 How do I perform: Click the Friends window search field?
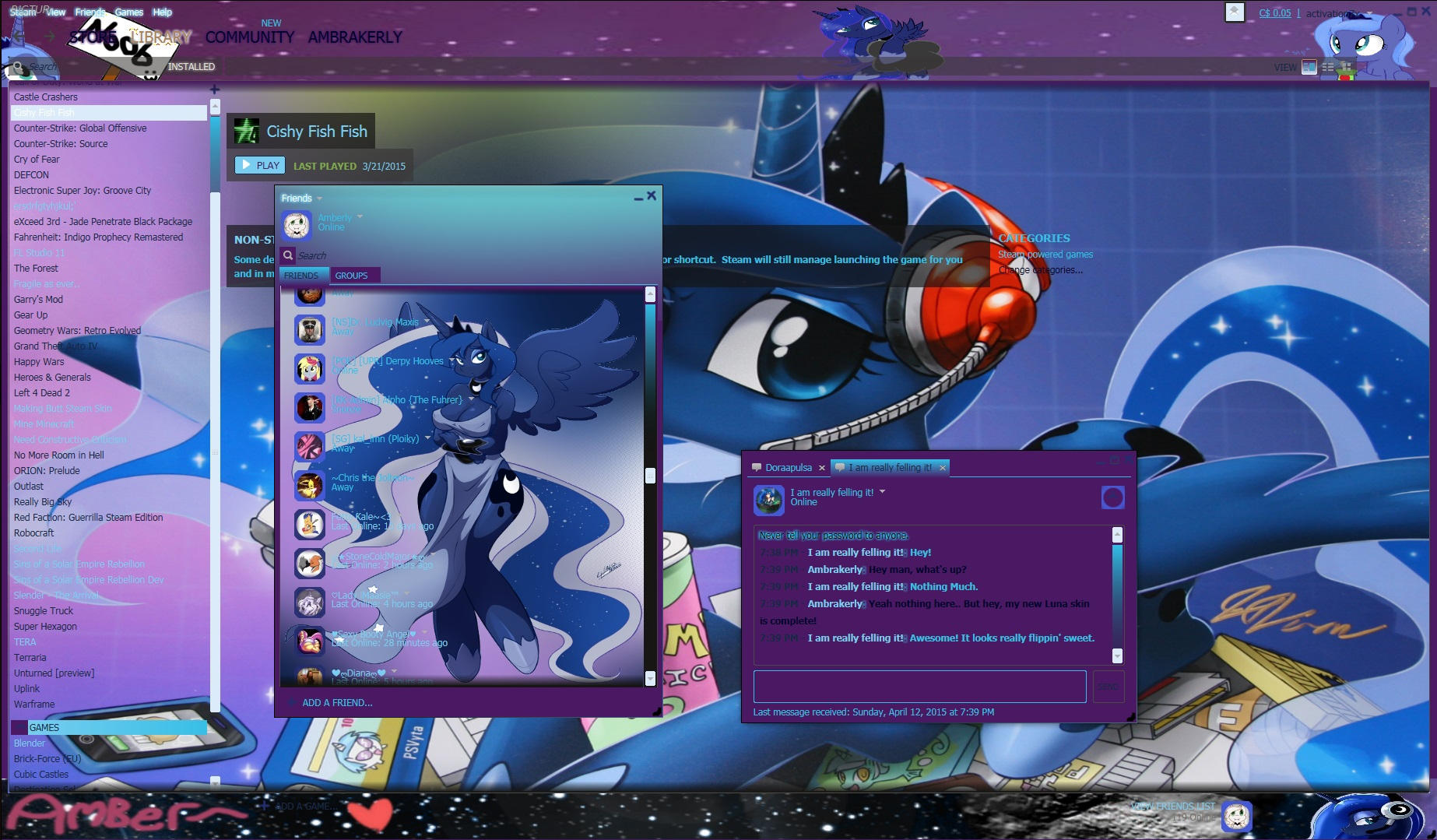(467, 255)
